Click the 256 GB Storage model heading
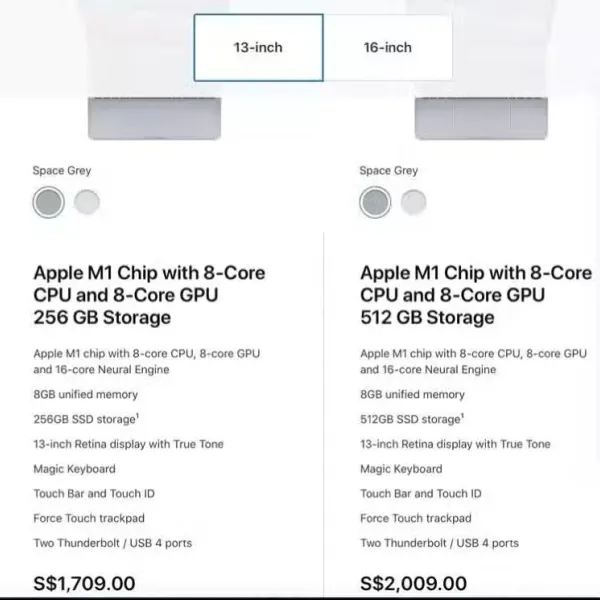This screenshot has width=600, height=600. coord(149,295)
